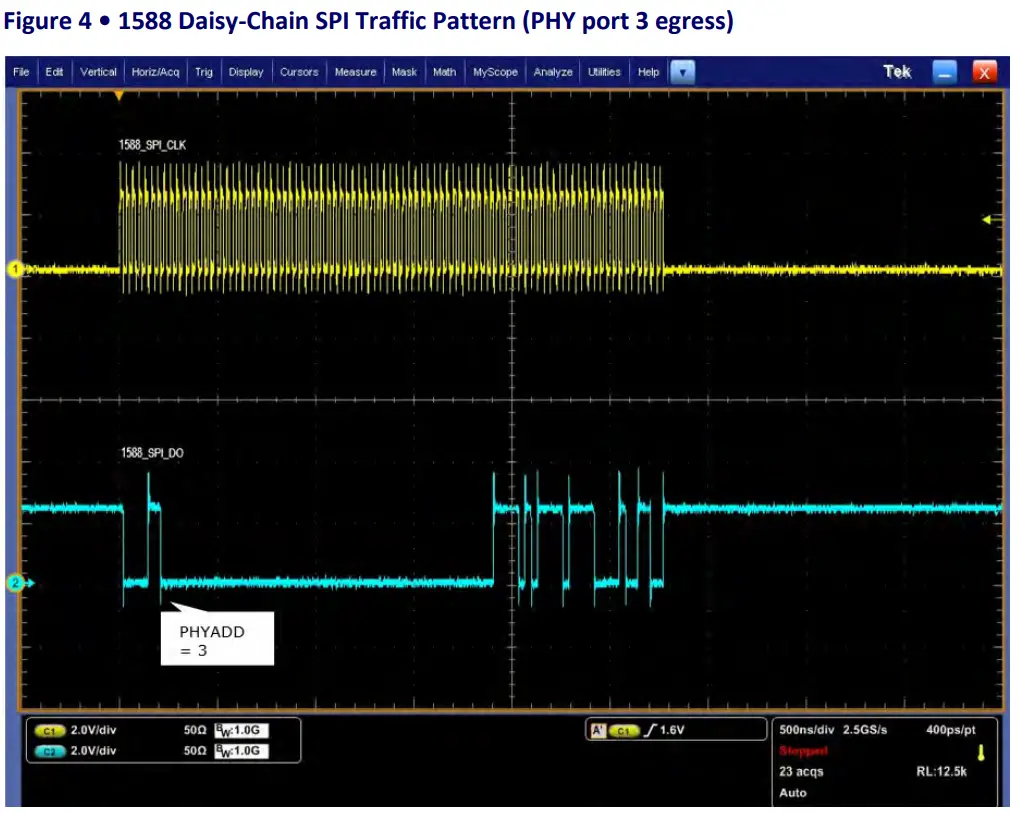Click C1 bandwidth 1.0G readout
Screen dimensions: 1018x814
[x=242, y=730]
